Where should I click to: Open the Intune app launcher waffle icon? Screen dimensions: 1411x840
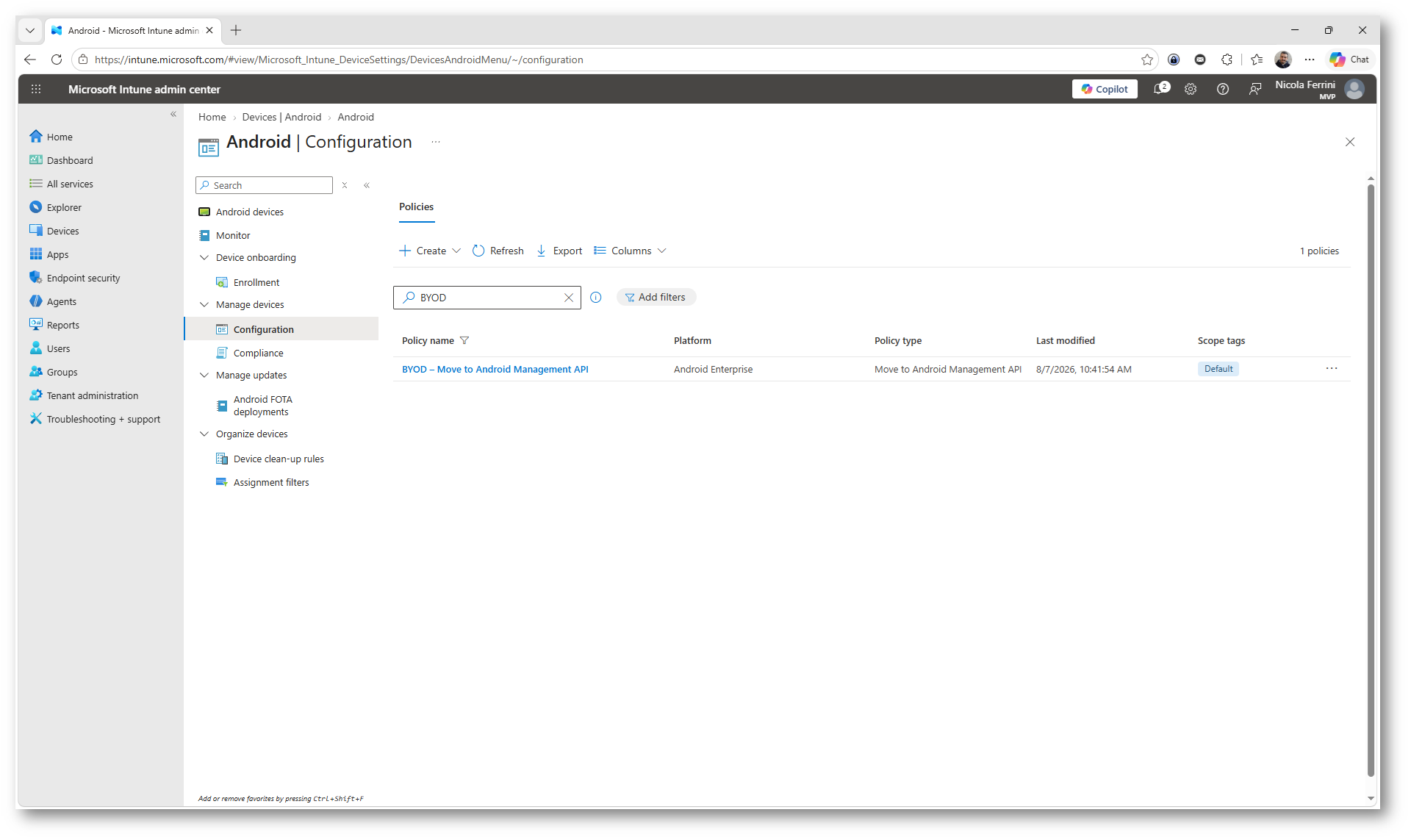point(36,89)
